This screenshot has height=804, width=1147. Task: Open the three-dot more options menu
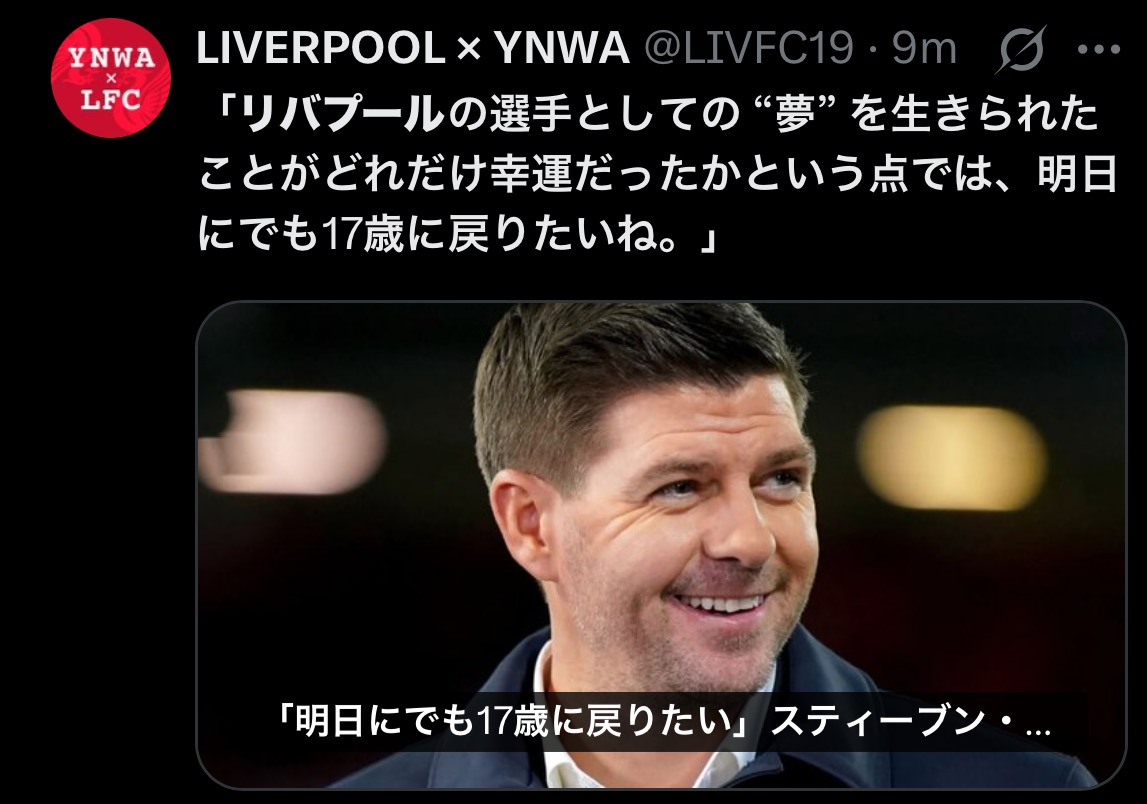(x=1099, y=50)
